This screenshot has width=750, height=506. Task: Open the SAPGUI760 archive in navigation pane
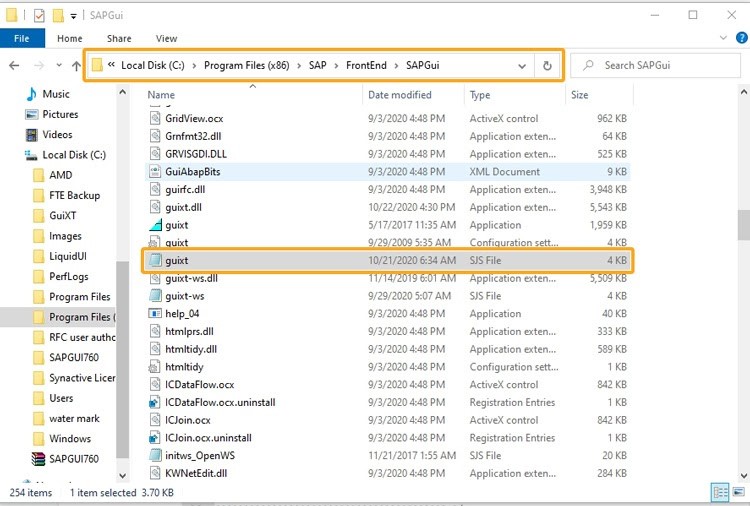coord(73,458)
